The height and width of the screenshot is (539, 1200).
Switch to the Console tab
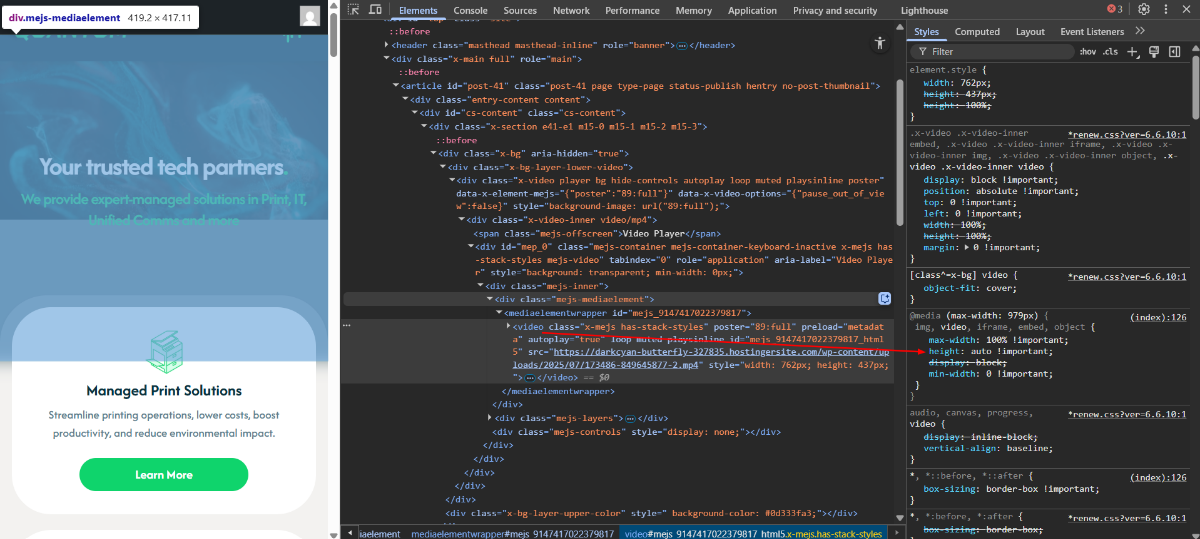click(x=470, y=10)
